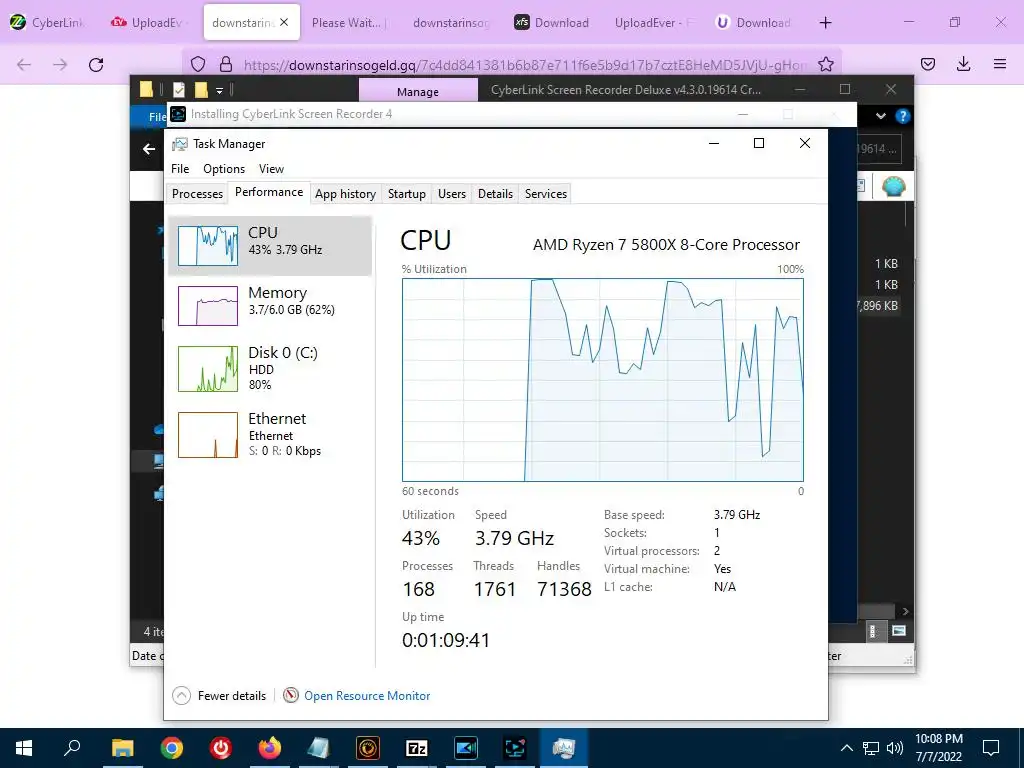The image size is (1024, 768).
Task: Click the Explorer help question mark icon
Action: pyautogui.click(x=903, y=116)
